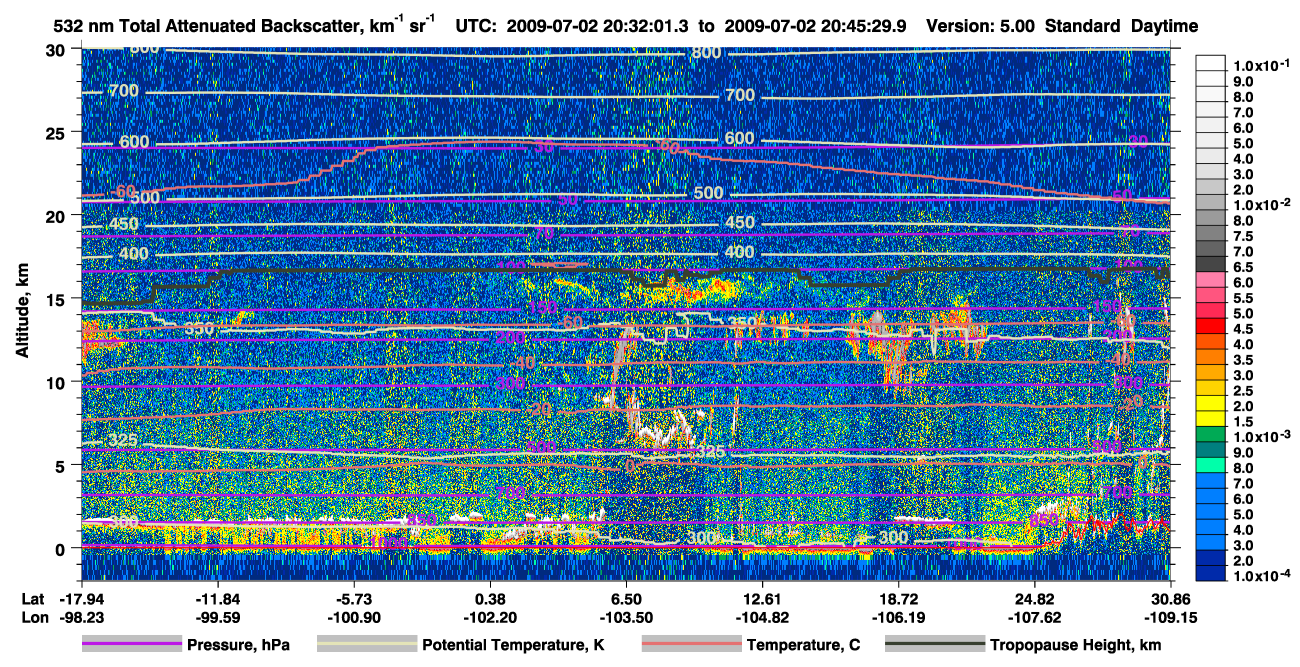Image resolution: width=1300 pixels, height=667 pixels.
Task: Click the "Lon" axis row label
Action: [34, 617]
